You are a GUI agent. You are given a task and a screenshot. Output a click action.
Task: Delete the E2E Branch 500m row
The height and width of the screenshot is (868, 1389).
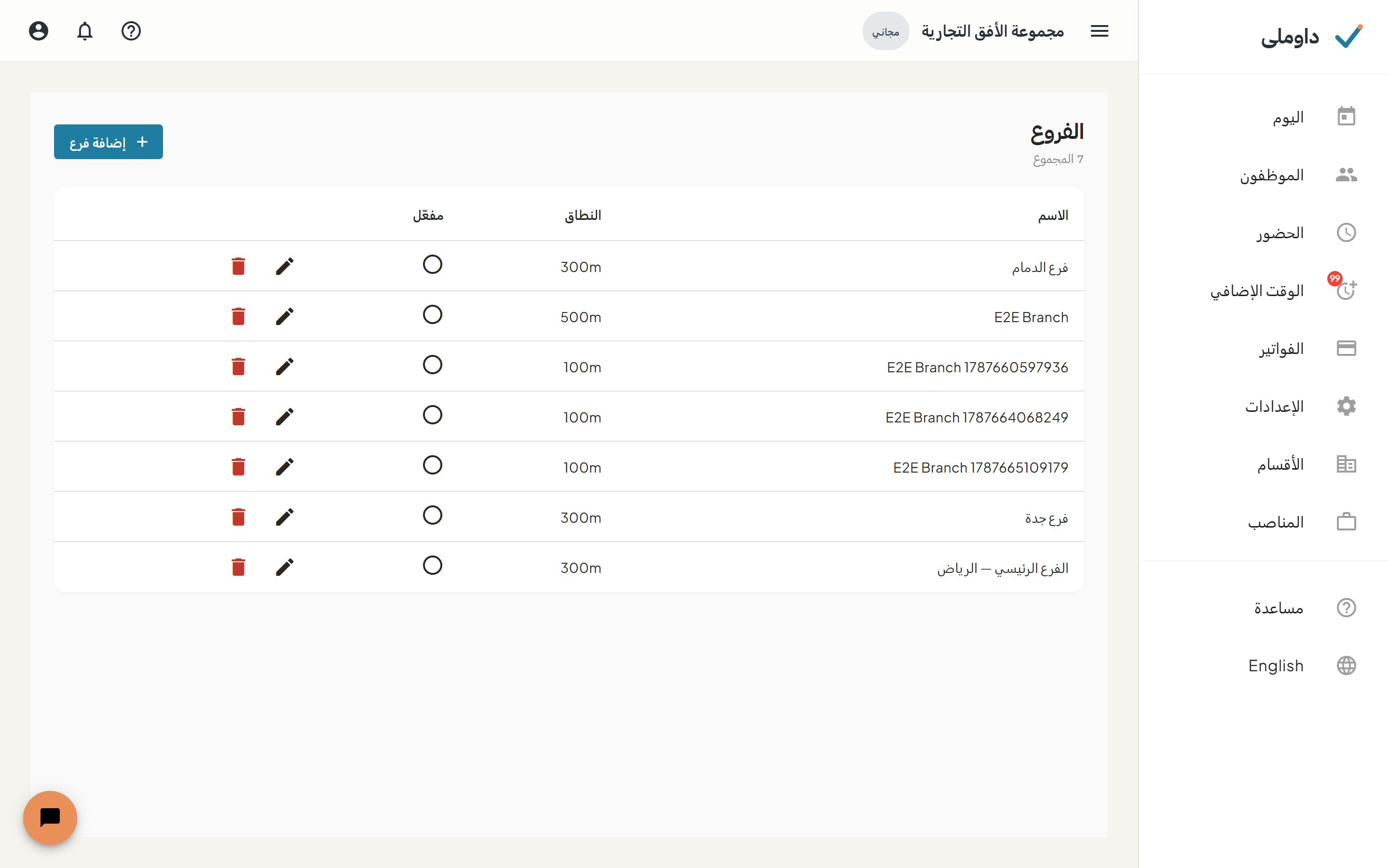[x=238, y=316]
